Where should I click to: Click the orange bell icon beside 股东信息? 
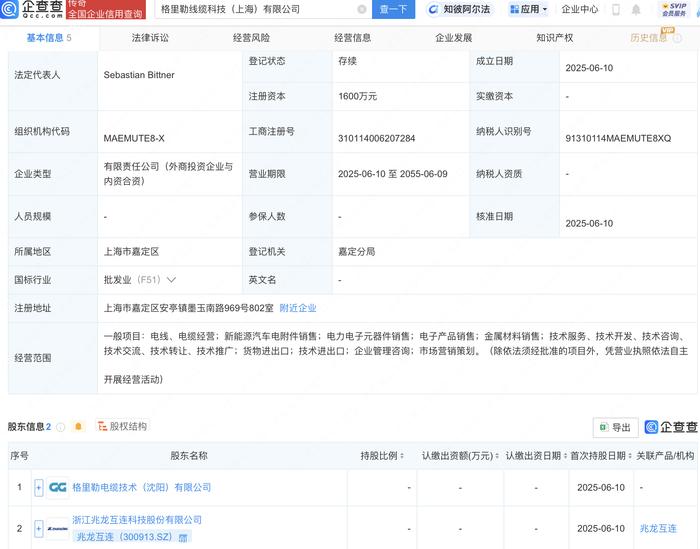click(78, 427)
